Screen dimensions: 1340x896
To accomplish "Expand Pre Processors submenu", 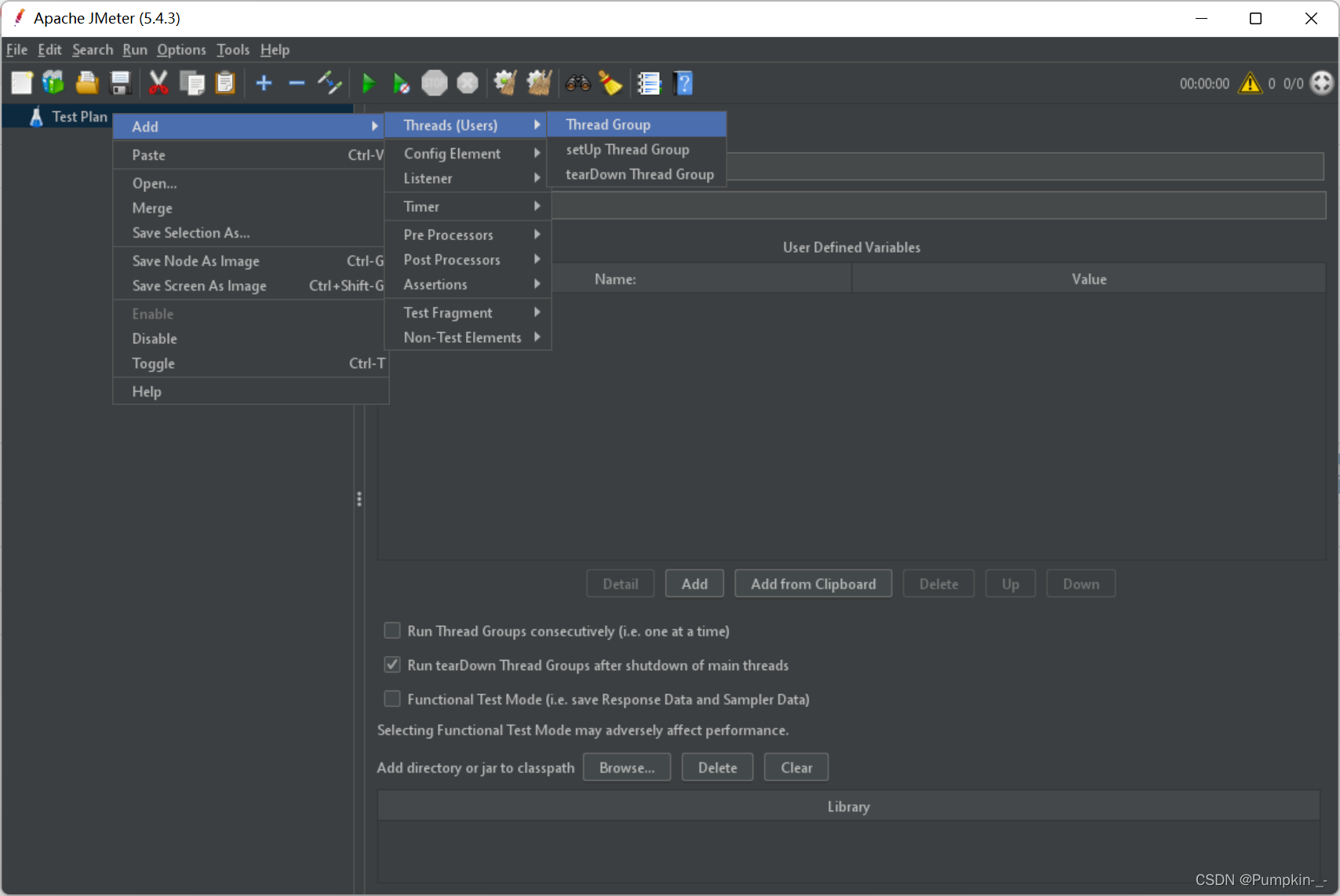I will 468,235.
